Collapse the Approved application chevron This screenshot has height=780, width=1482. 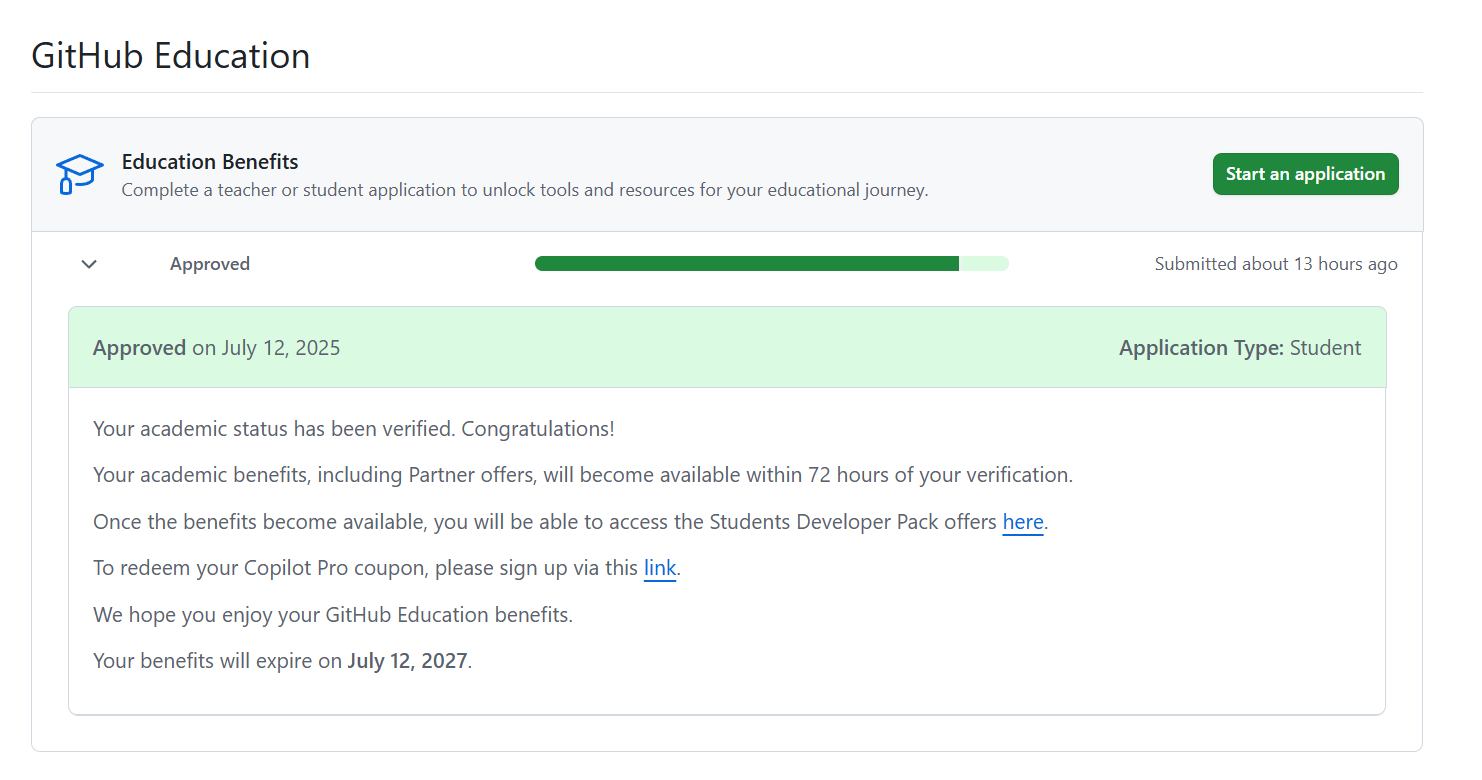[x=89, y=264]
